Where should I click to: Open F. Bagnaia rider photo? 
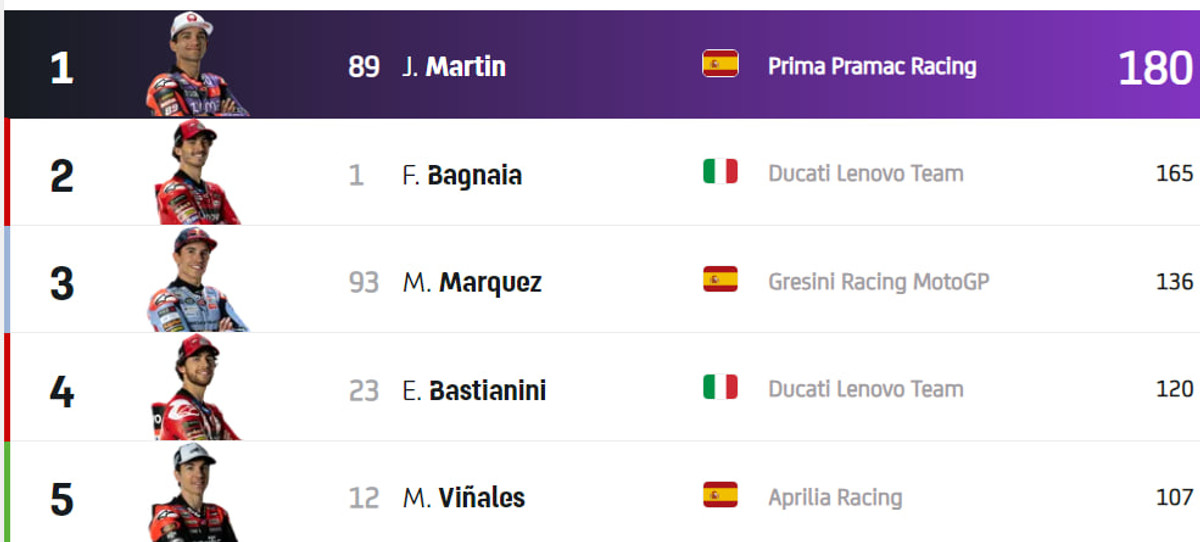pyautogui.click(x=196, y=173)
